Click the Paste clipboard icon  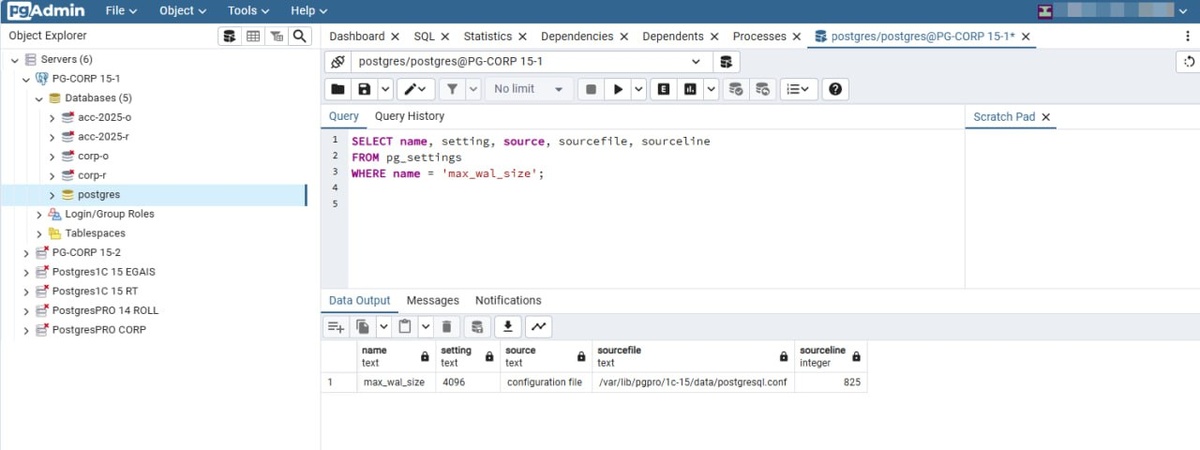pyautogui.click(x=405, y=327)
